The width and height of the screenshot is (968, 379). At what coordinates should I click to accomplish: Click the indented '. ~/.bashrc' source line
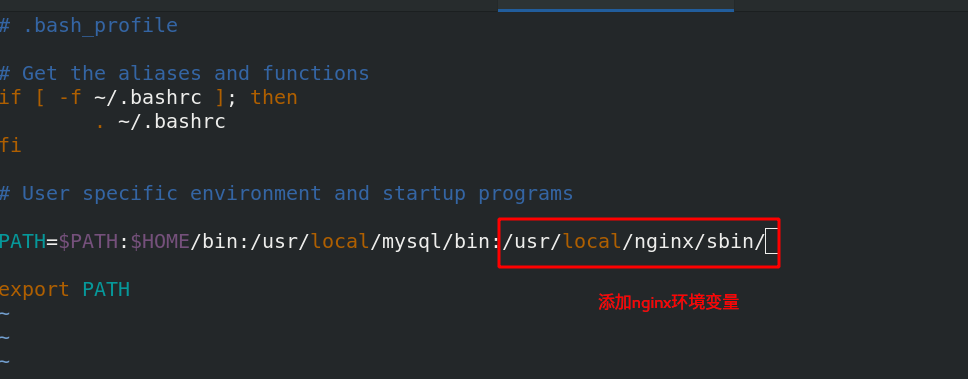pos(161,122)
